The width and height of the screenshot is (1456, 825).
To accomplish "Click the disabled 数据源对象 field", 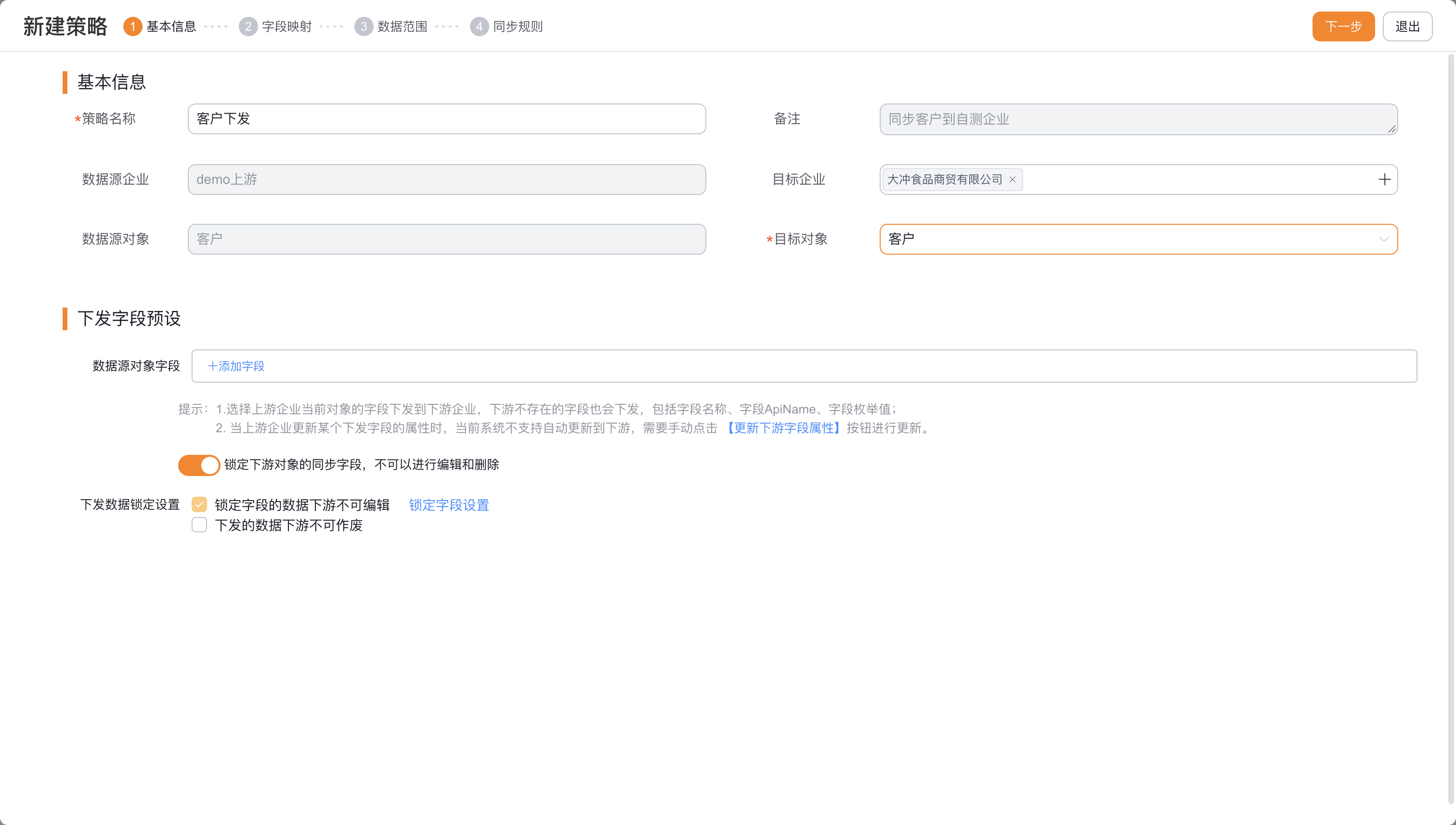I will [x=447, y=239].
